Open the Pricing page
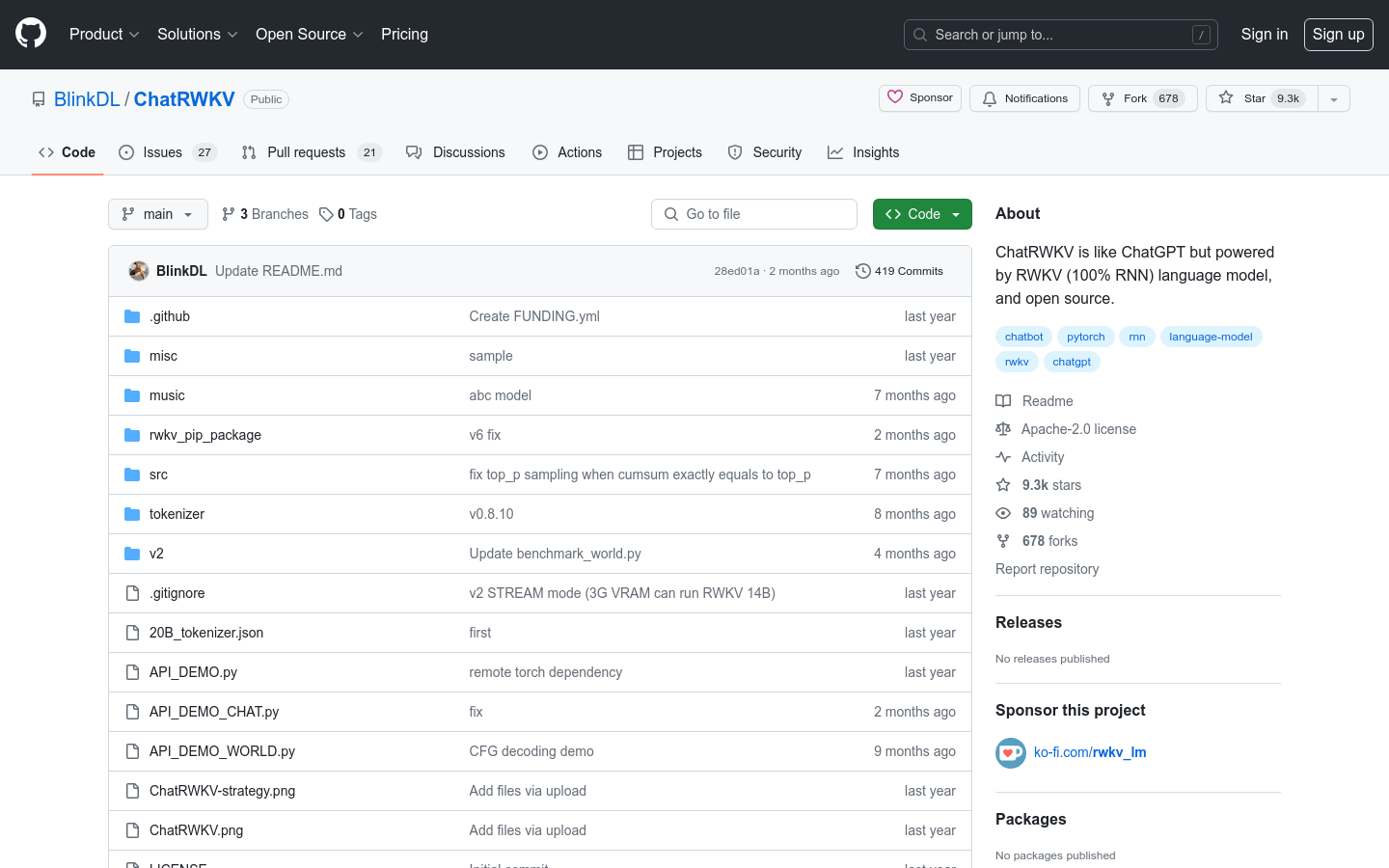Image resolution: width=1389 pixels, height=868 pixels. click(x=404, y=35)
